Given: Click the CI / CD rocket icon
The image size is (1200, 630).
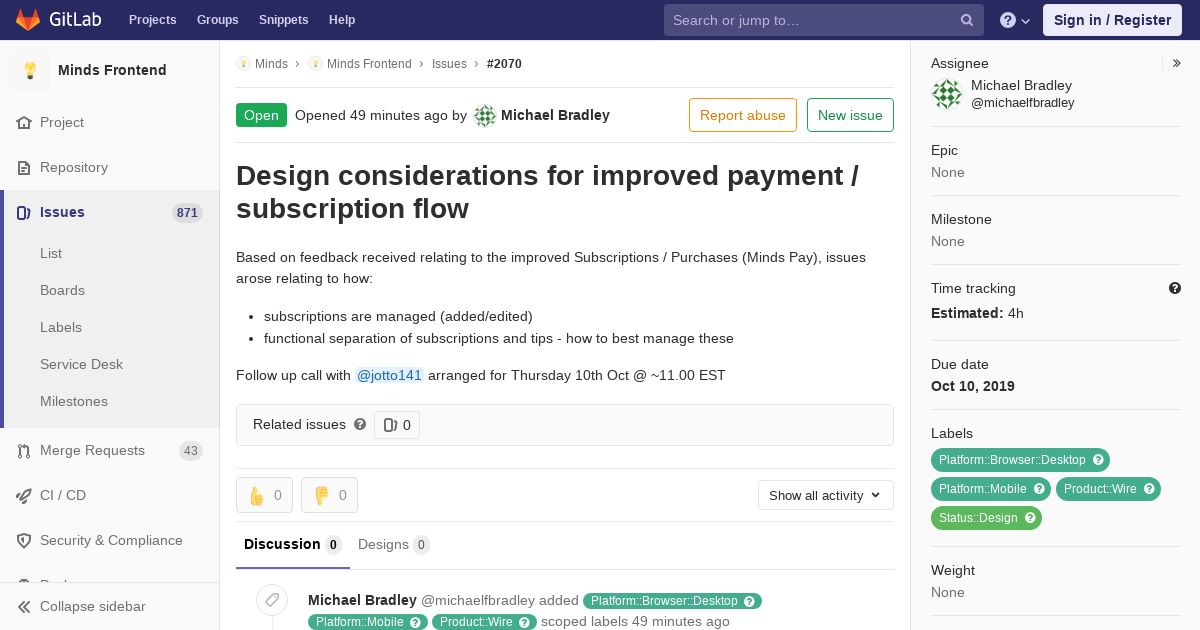Looking at the screenshot, I should click(x=24, y=495).
